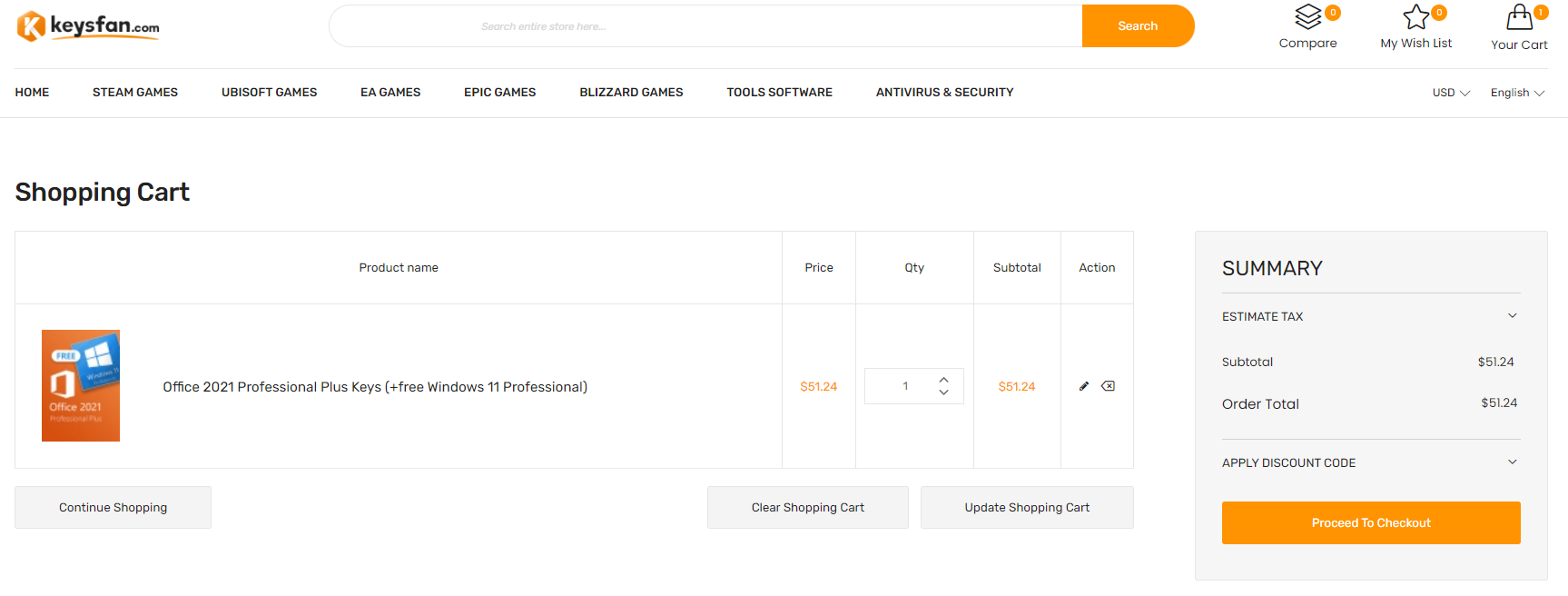1568x596 pixels.
Task: Click the store search input field
Action: pyautogui.click(x=705, y=26)
